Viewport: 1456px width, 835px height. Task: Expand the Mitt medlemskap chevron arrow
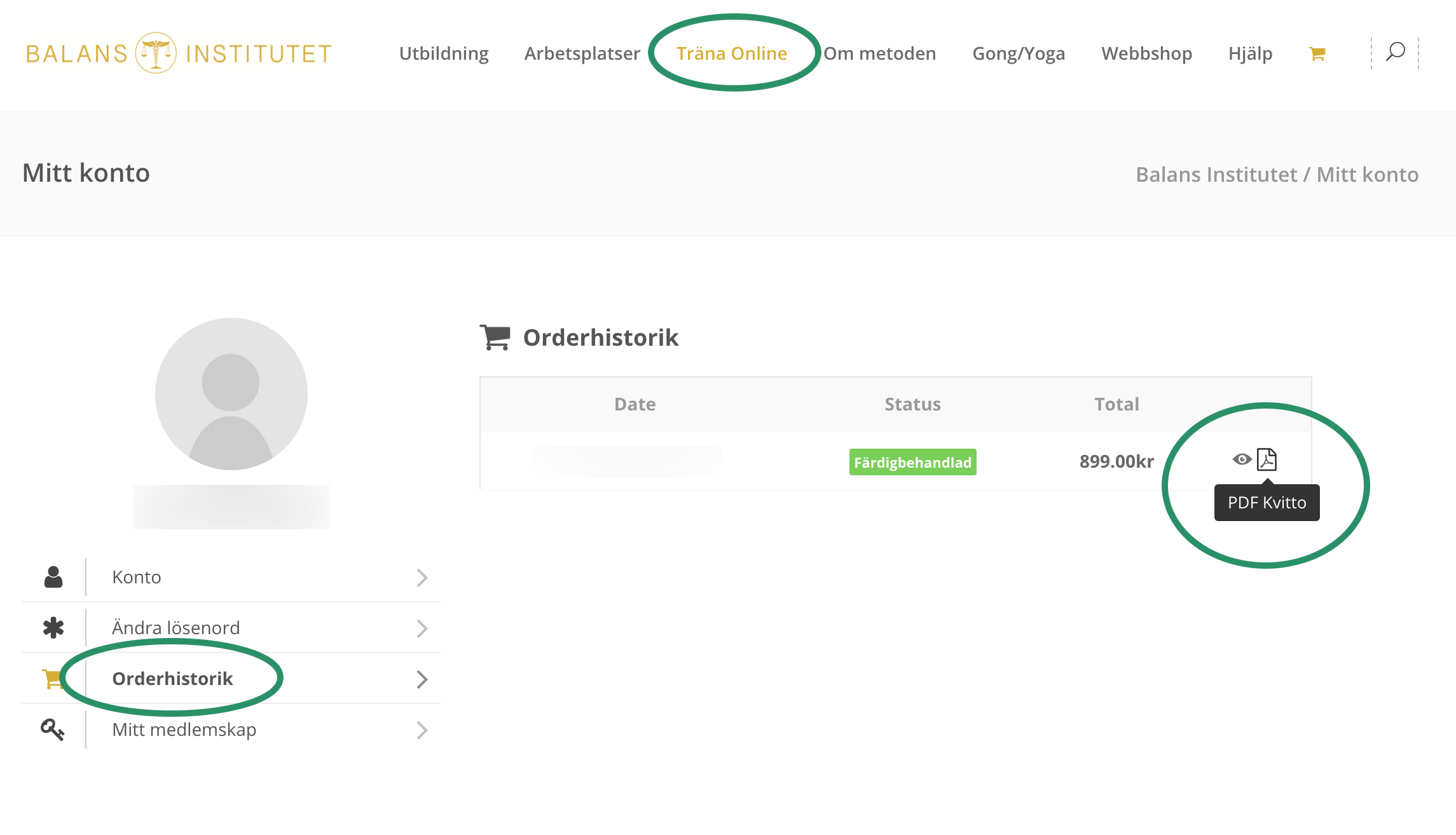(x=422, y=730)
